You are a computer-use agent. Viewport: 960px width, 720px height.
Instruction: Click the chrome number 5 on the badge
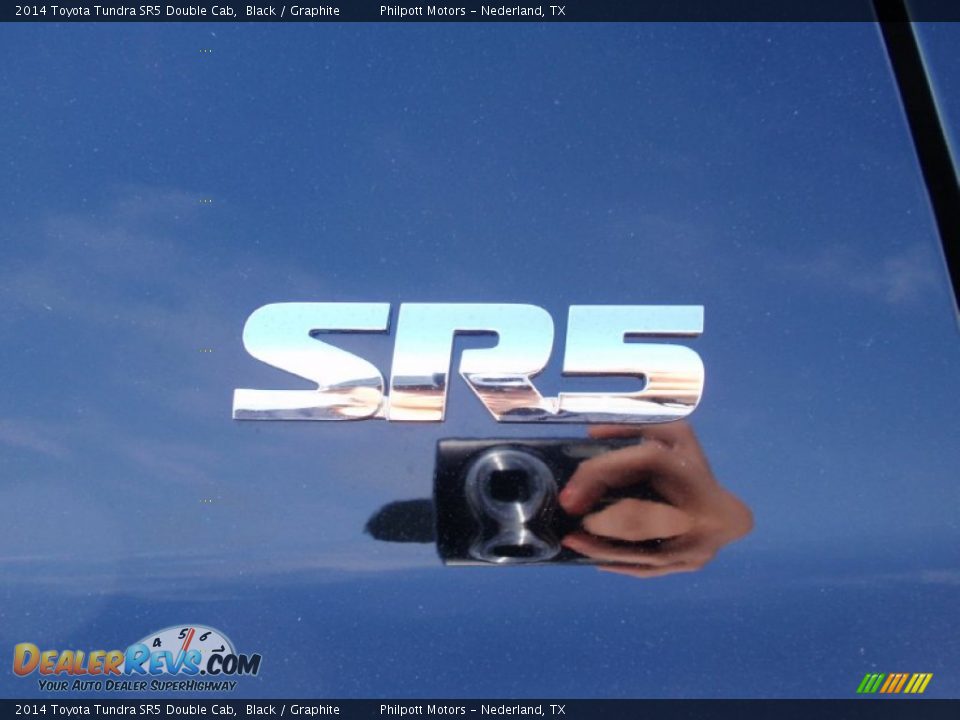pyautogui.click(x=632, y=362)
